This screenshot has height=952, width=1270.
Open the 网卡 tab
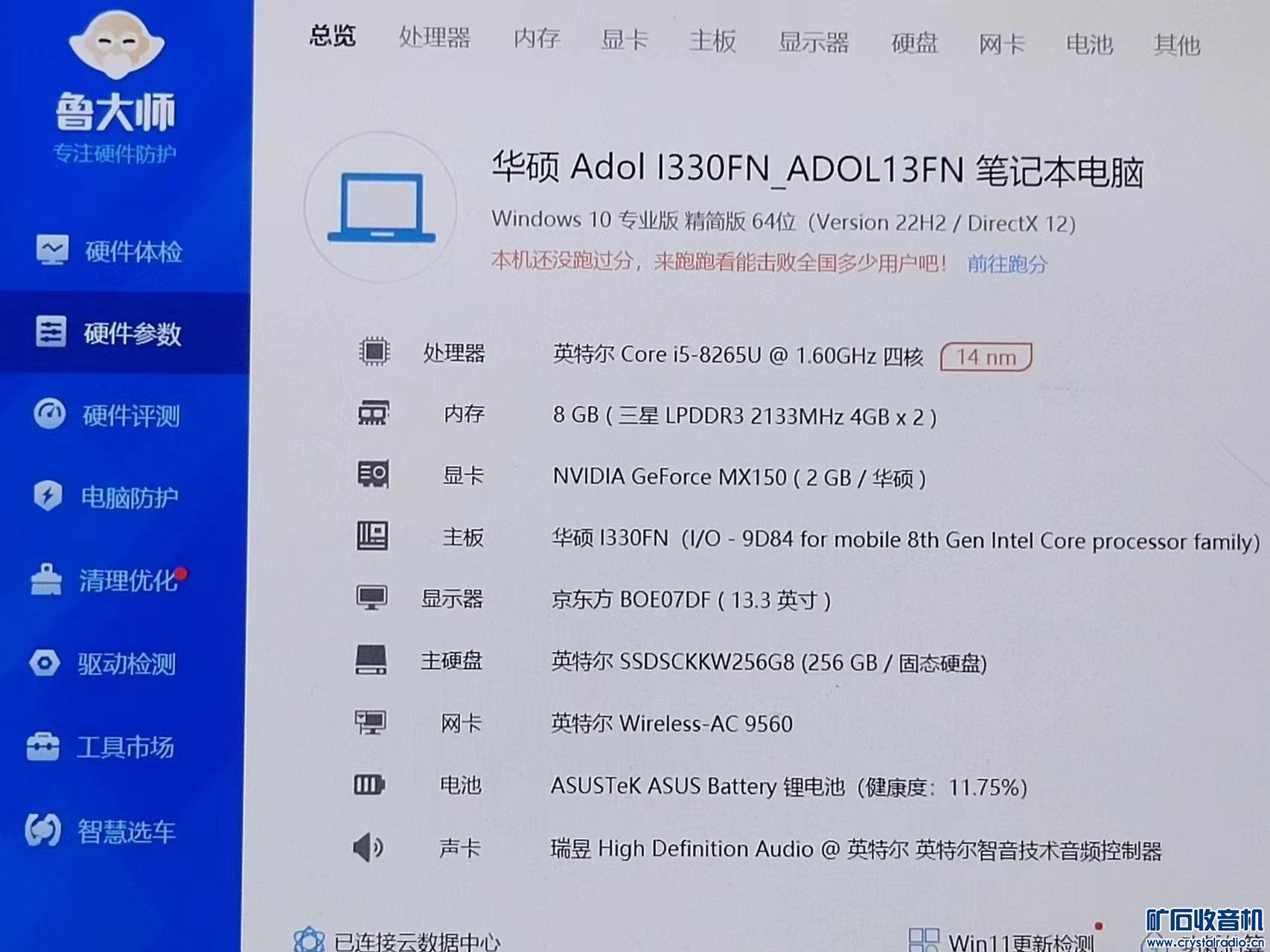pyautogui.click(x=1002, y=44)
